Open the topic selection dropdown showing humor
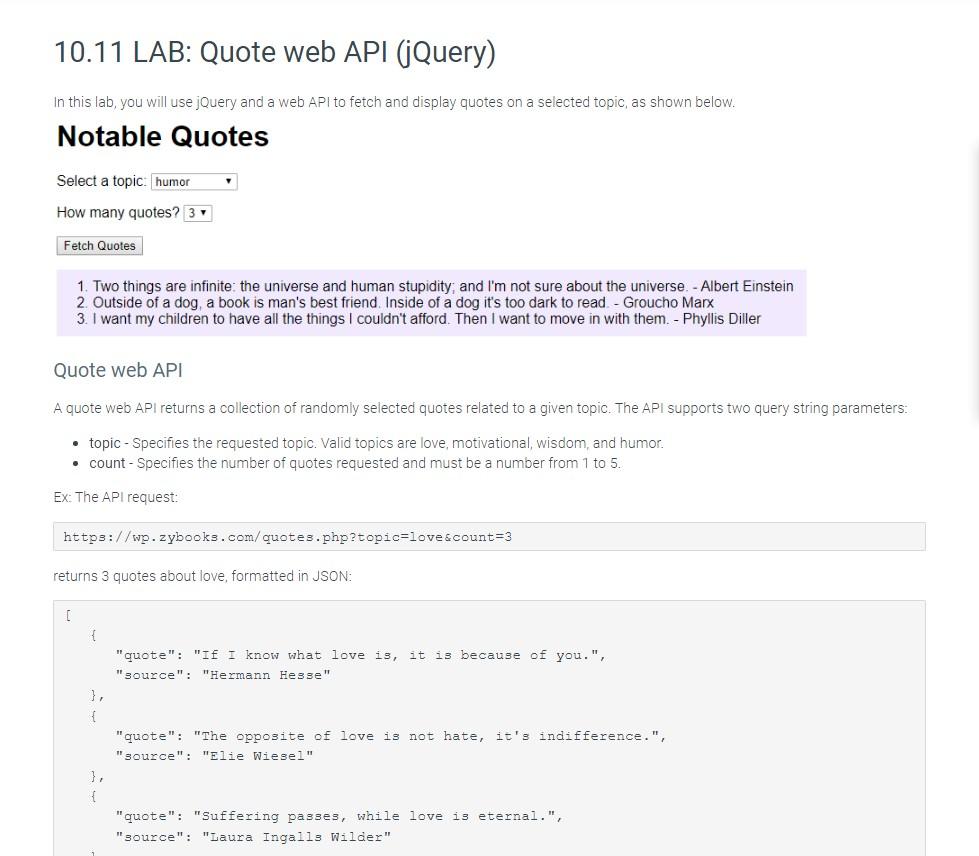This screenshot has height=856, width=979. click(192, 181)
